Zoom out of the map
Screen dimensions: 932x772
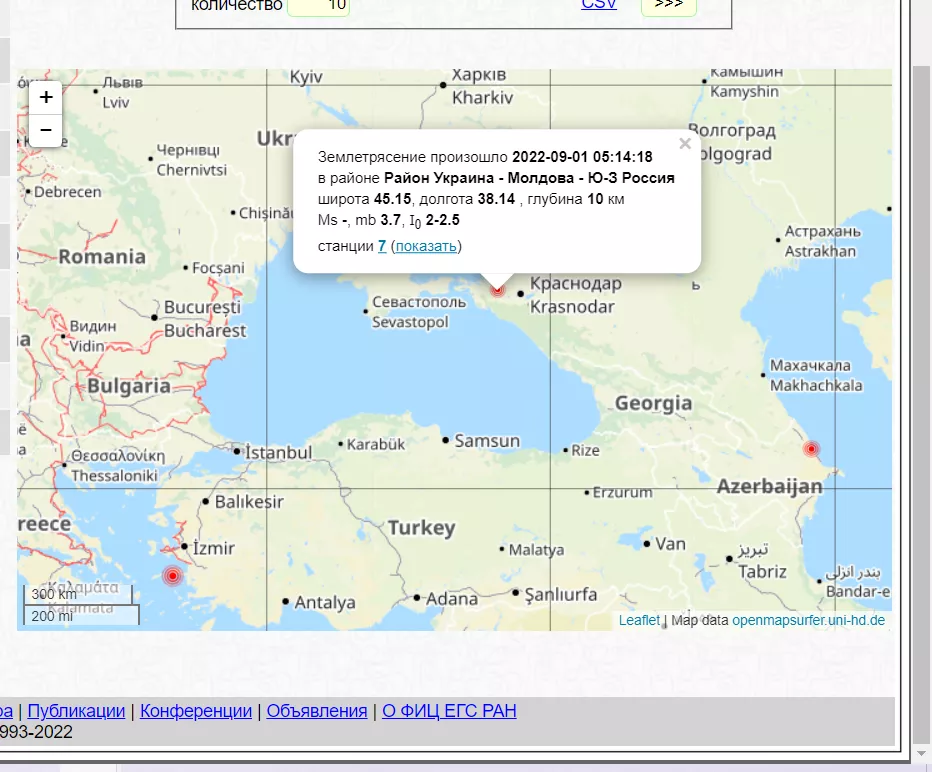(x=46, y=130)
